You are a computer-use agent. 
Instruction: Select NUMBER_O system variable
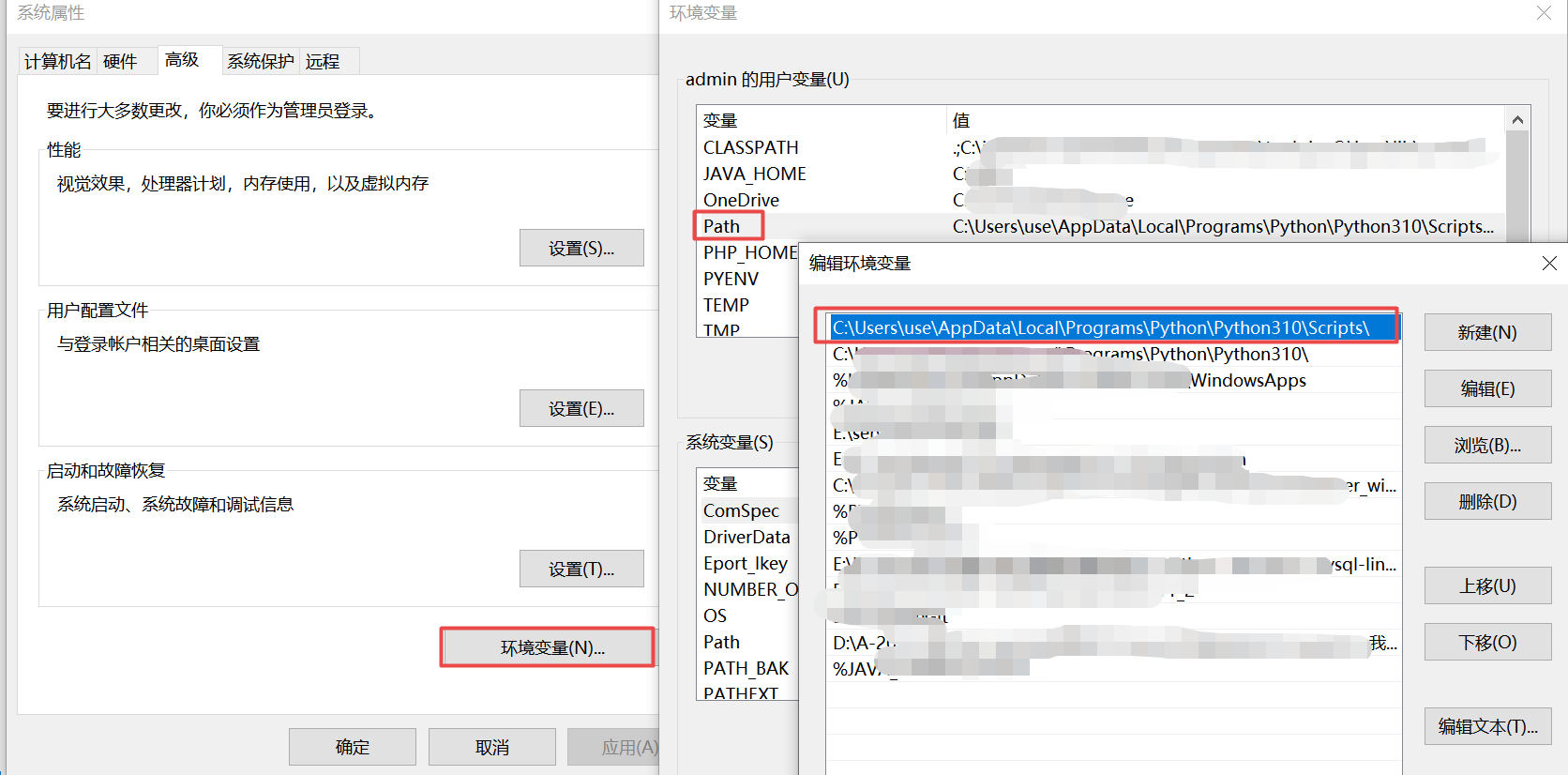coord(748,589)
